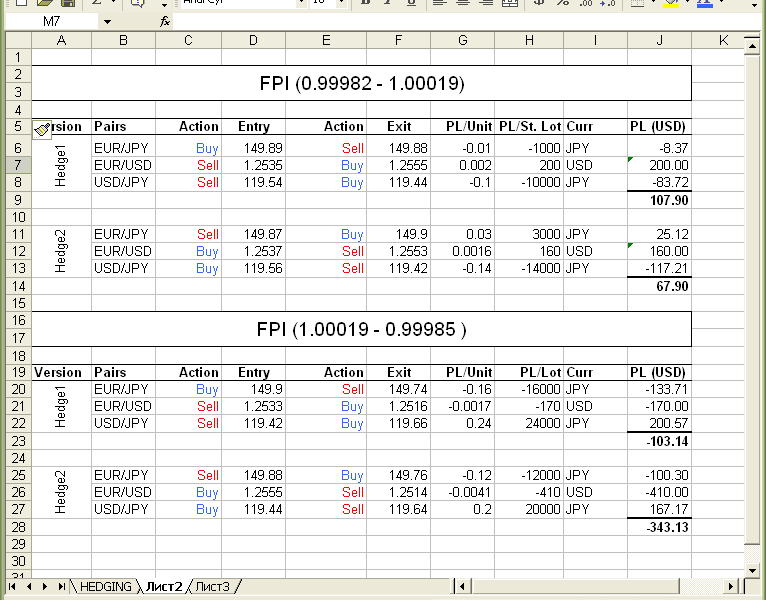Open the Name Box dropdown arrow
The image size is (766, 600).
coord(107,21)
